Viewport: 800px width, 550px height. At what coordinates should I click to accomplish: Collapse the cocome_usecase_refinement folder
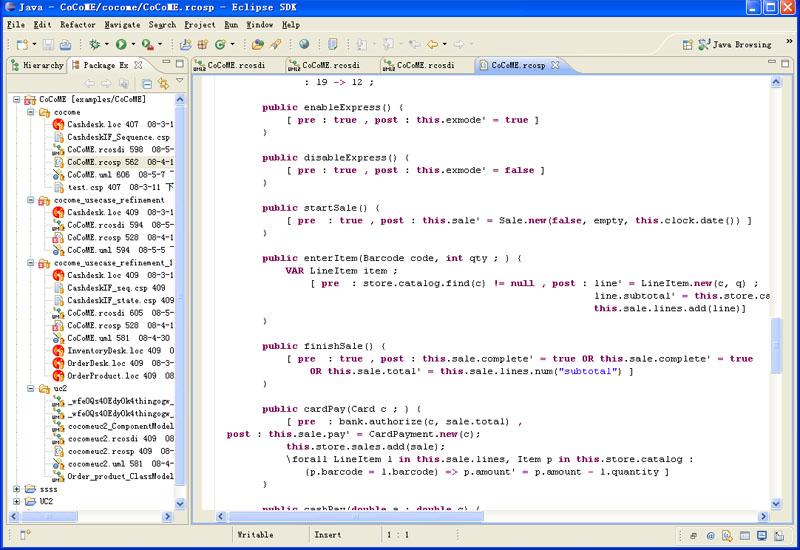[x=31, y=200]
